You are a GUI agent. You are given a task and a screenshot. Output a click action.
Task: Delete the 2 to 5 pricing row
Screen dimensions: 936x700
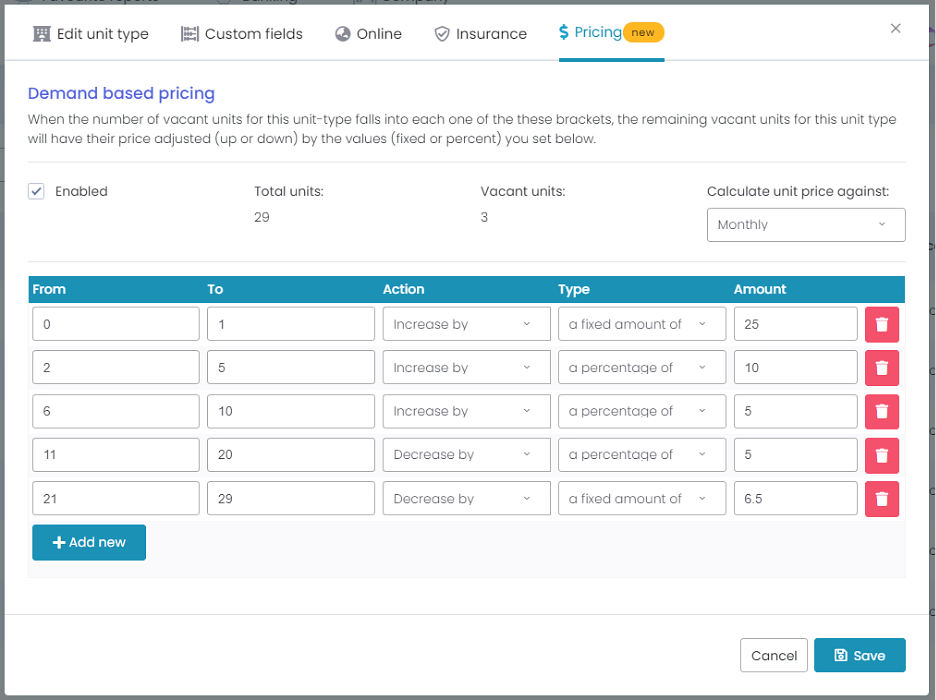(x=882, y=368)
